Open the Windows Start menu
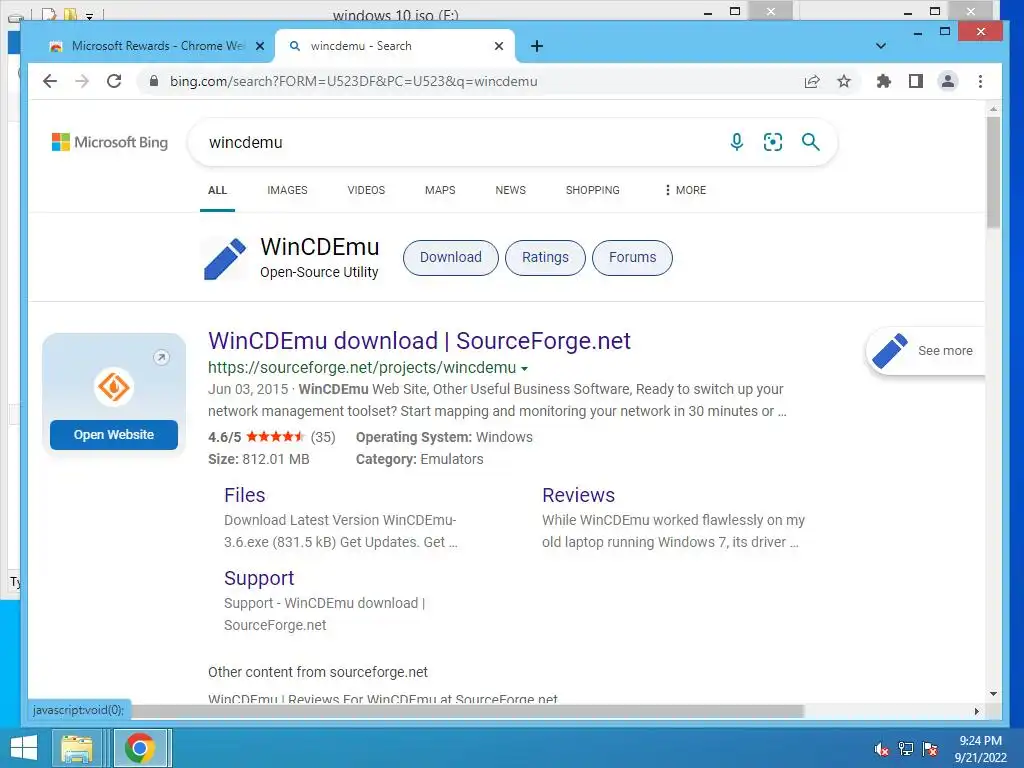Screen dimensions: 1024x768 [x=24, y=748]
